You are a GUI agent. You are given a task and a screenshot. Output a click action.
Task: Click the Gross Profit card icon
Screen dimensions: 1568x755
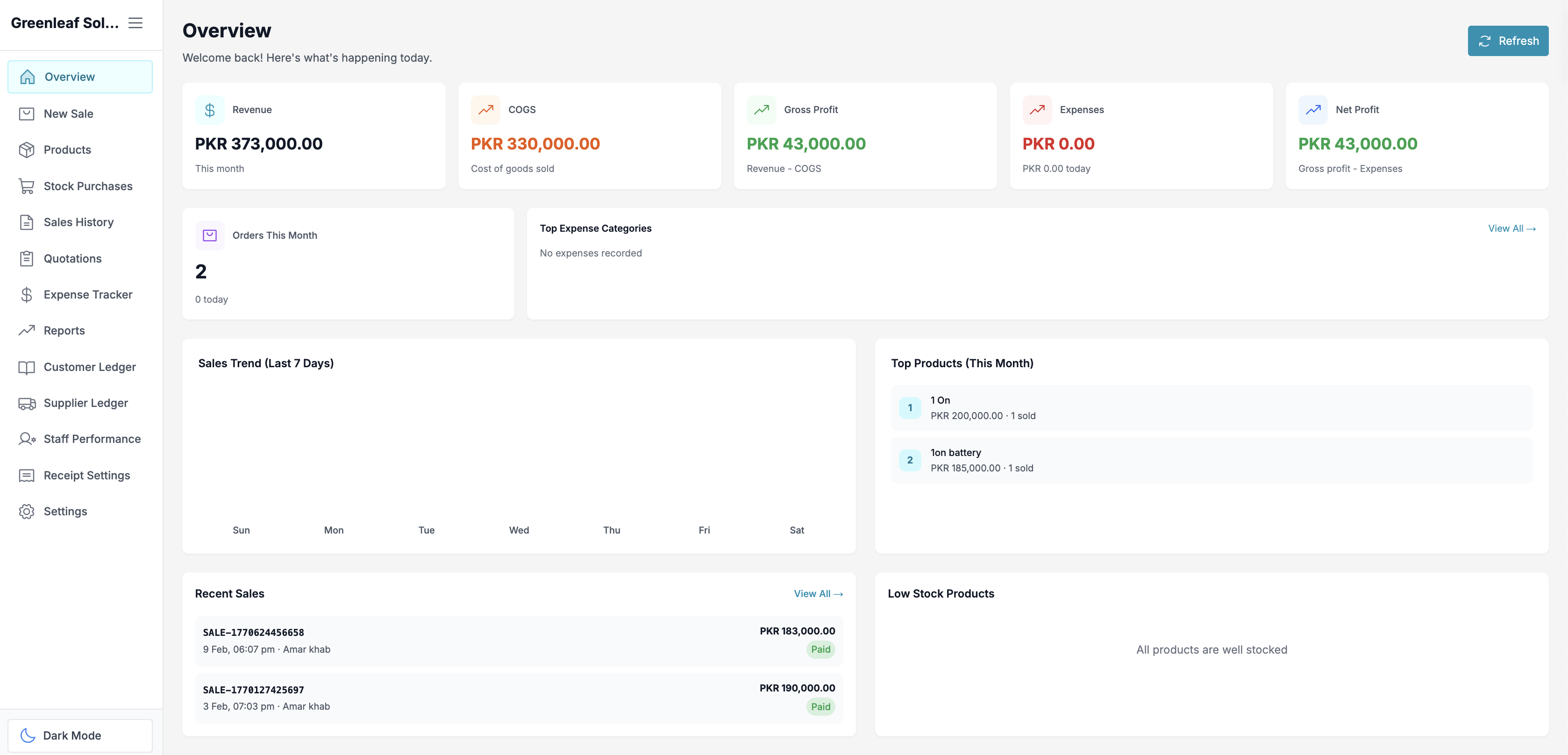pos(762,110)
